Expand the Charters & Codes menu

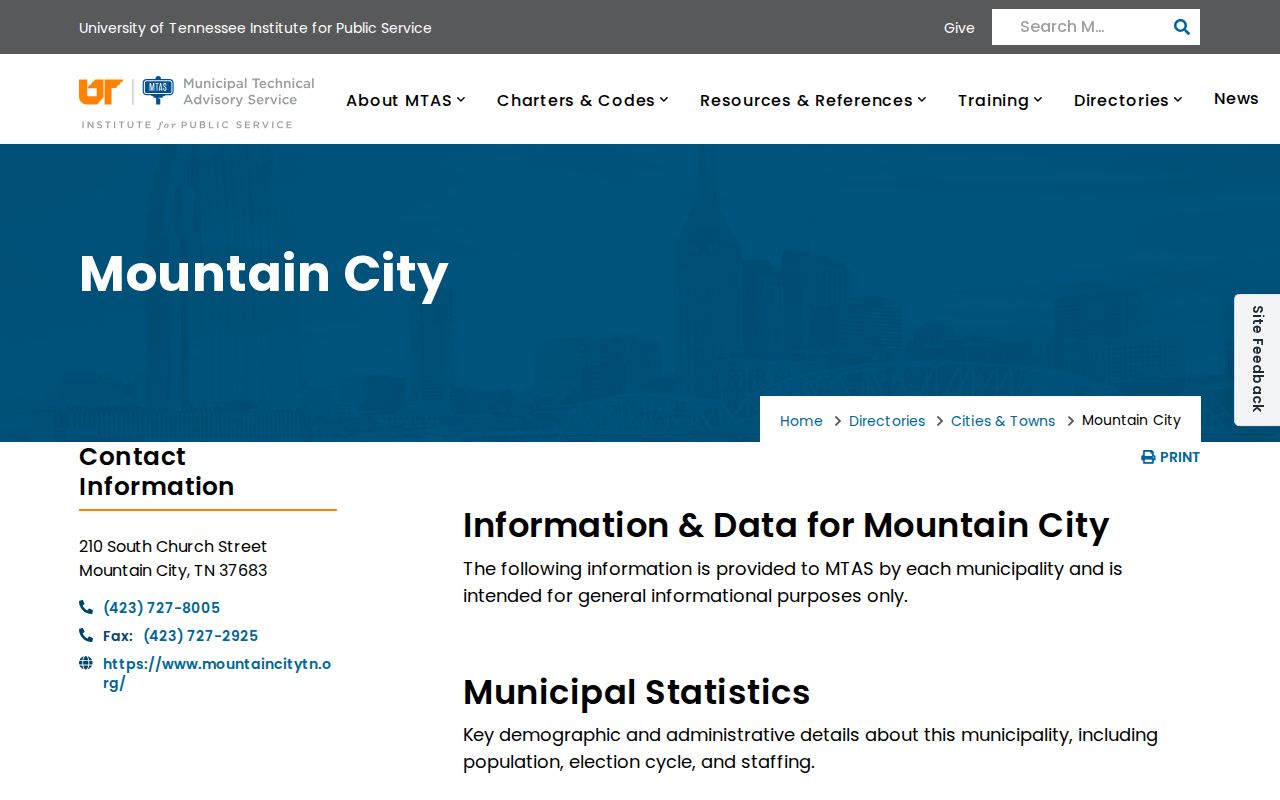click(583, 100)
